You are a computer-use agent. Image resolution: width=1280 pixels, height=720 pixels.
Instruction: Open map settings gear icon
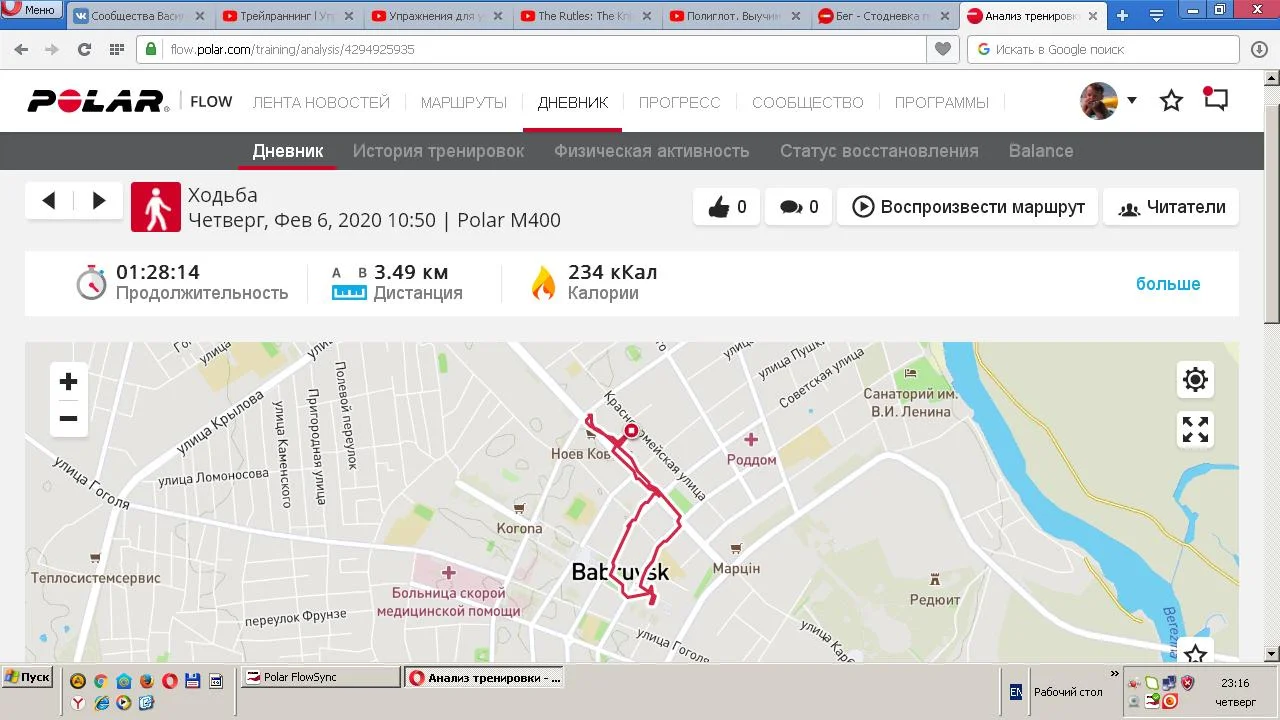[1195, 380]
